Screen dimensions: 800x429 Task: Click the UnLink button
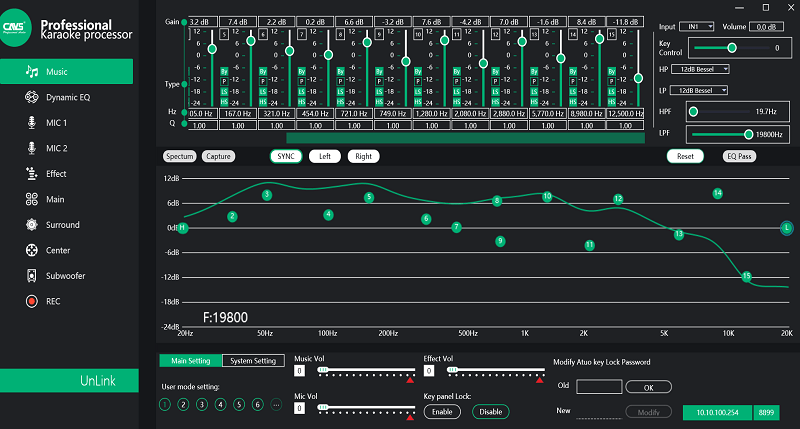point(69,381)
